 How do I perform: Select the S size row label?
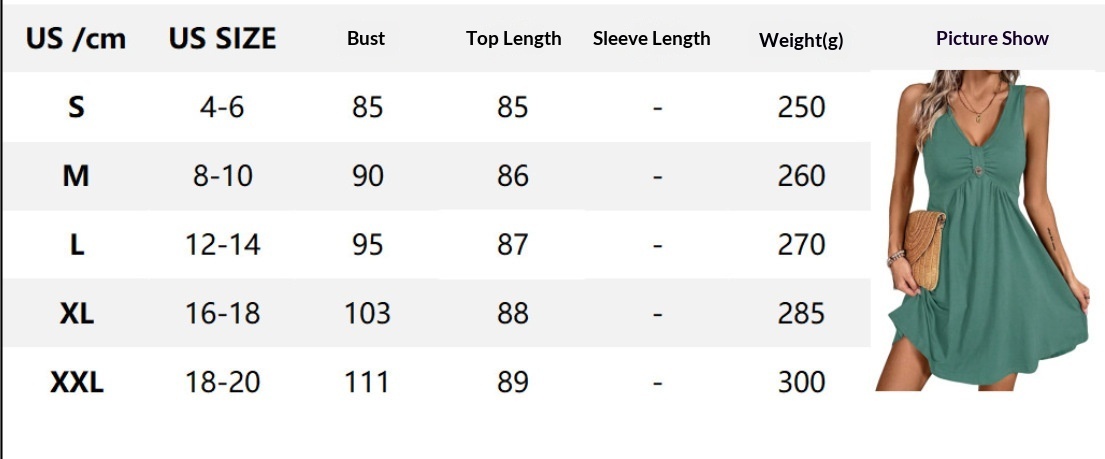(76, 107)
